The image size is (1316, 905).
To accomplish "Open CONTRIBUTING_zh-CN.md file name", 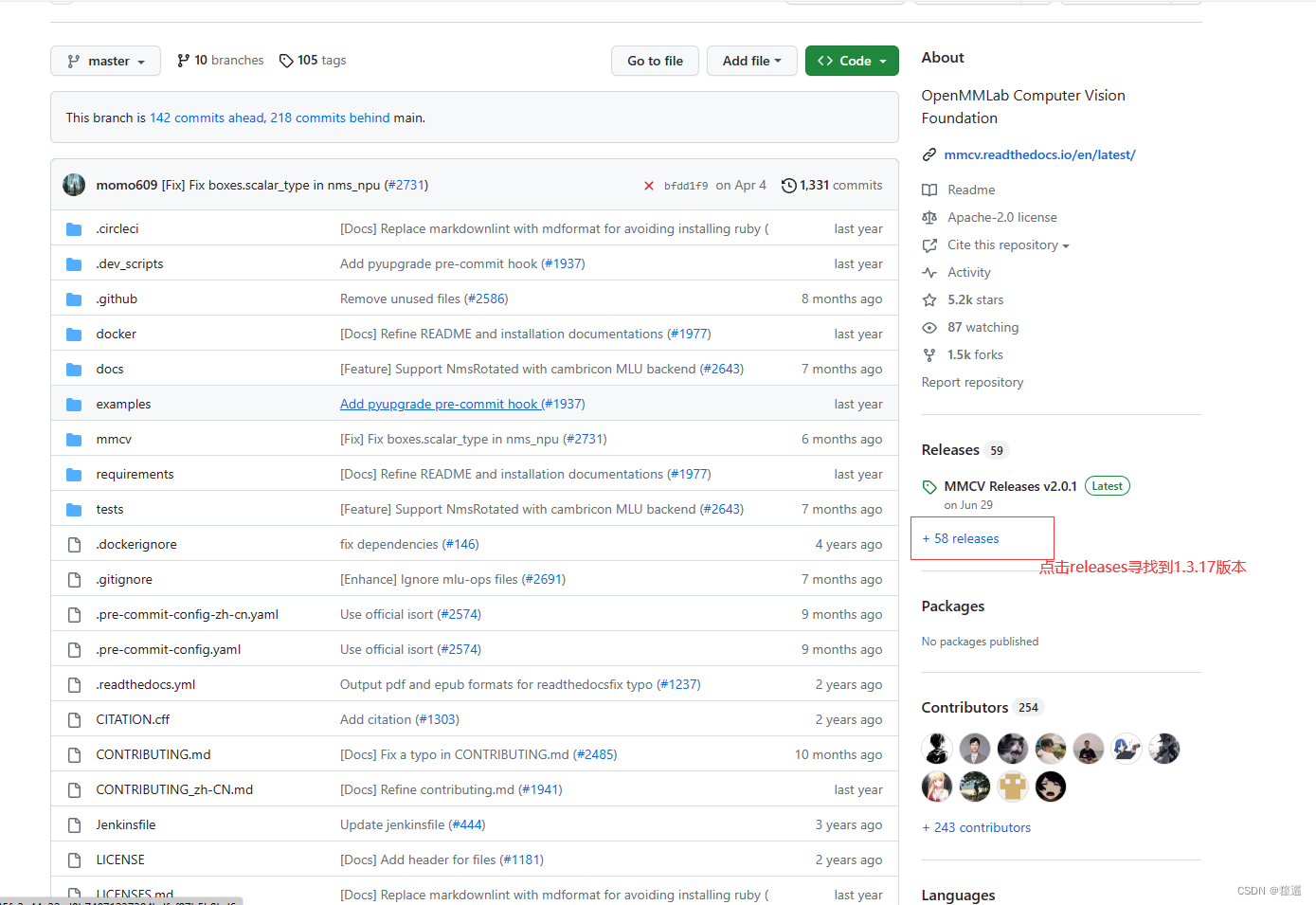I will tap(174, 789).
